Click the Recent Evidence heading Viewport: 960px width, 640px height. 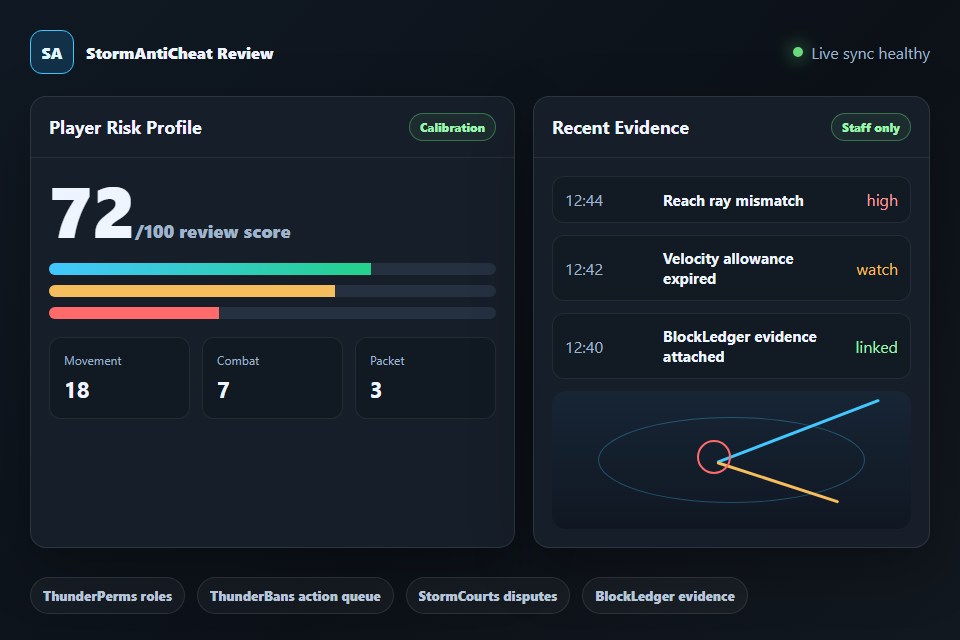[x=620, y=127]
